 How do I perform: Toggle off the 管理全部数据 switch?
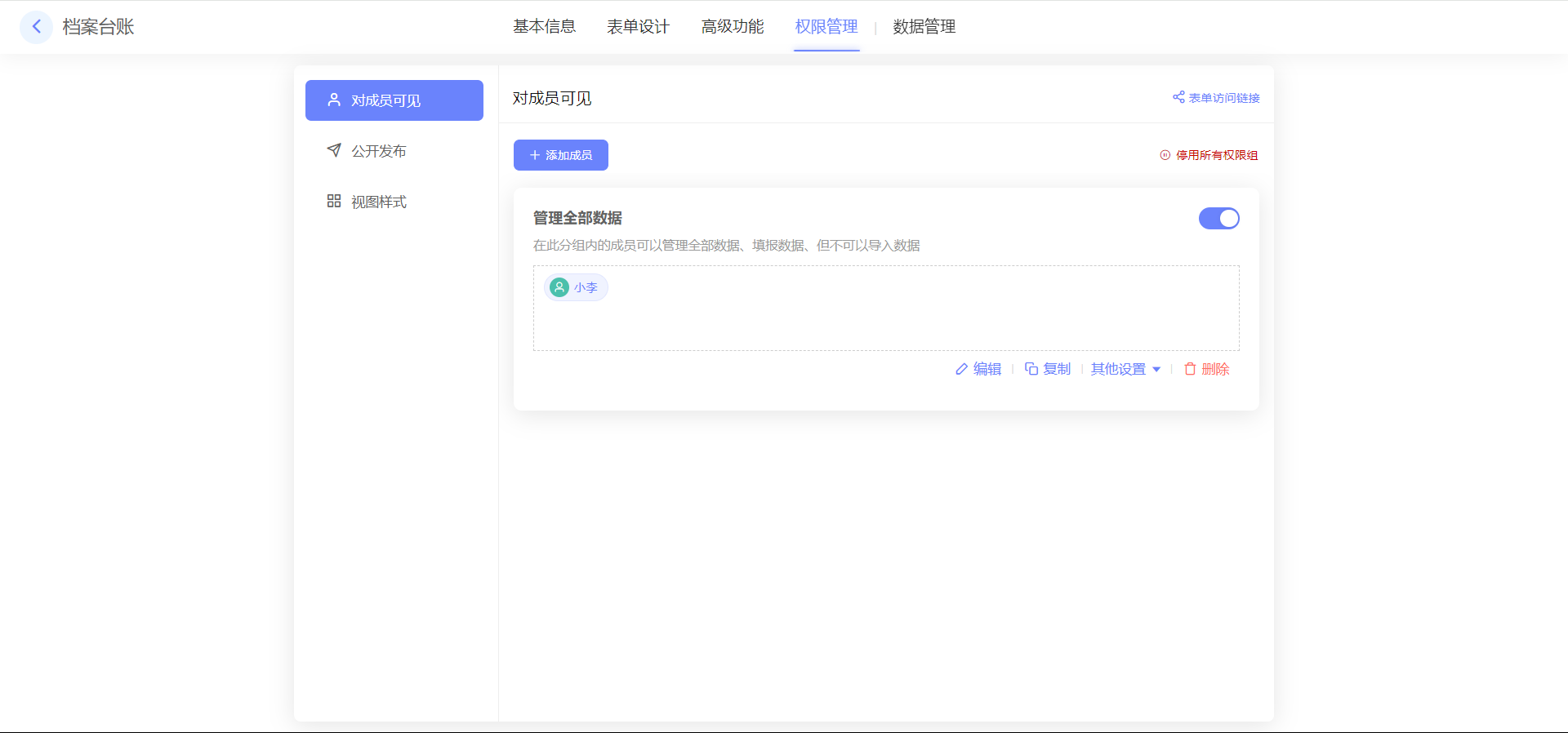click(x=1218, y=218)
